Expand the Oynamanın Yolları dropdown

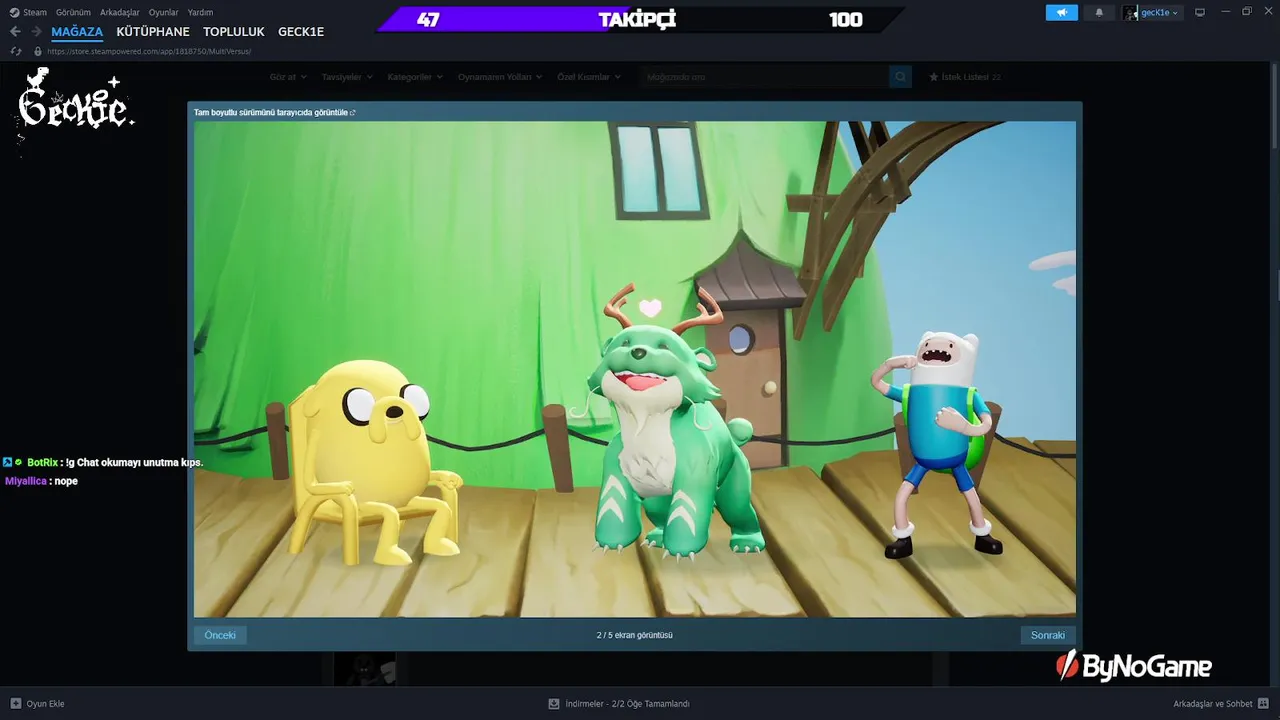pyautogui.click(x=500, y=77)
